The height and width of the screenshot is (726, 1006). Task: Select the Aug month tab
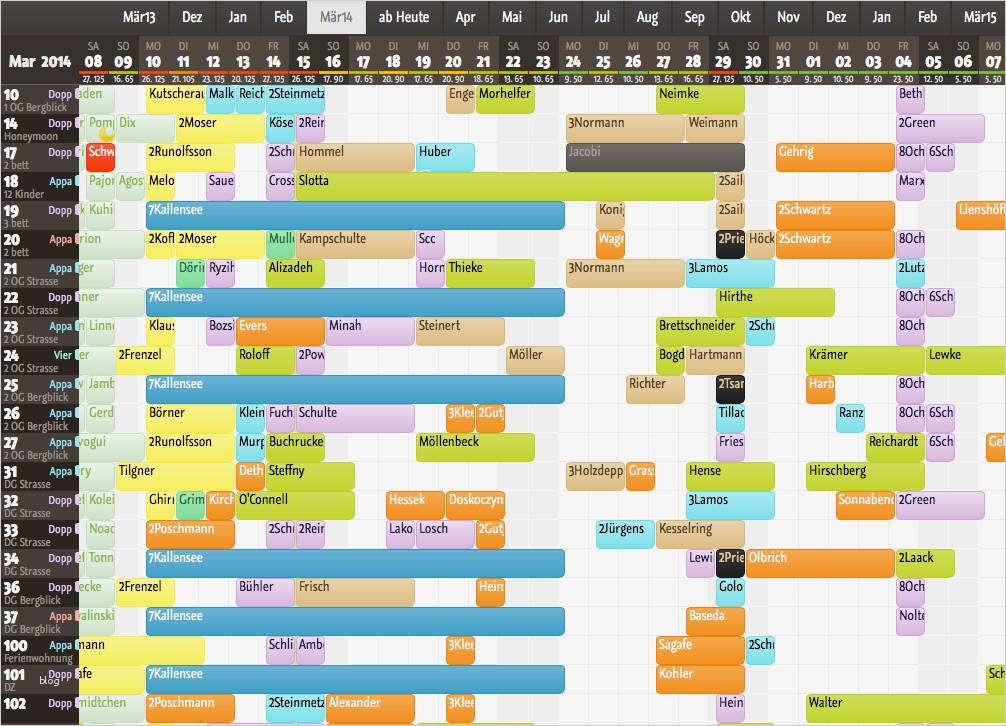(647, 17)
